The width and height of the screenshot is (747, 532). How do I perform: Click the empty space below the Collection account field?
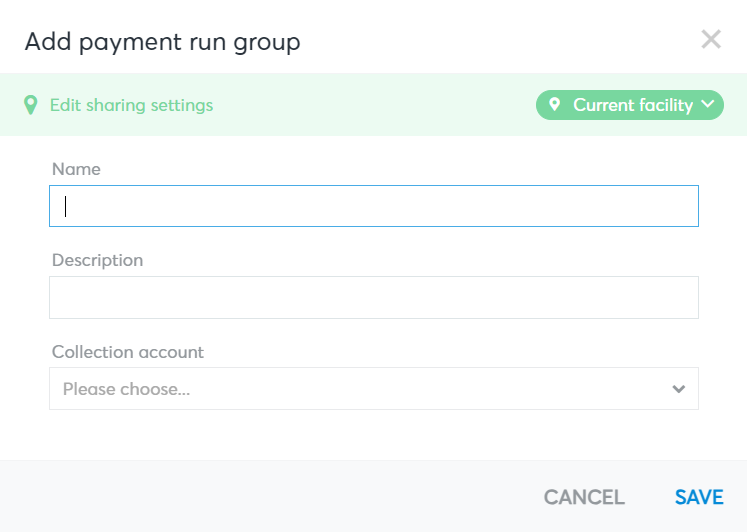point(374,434)
